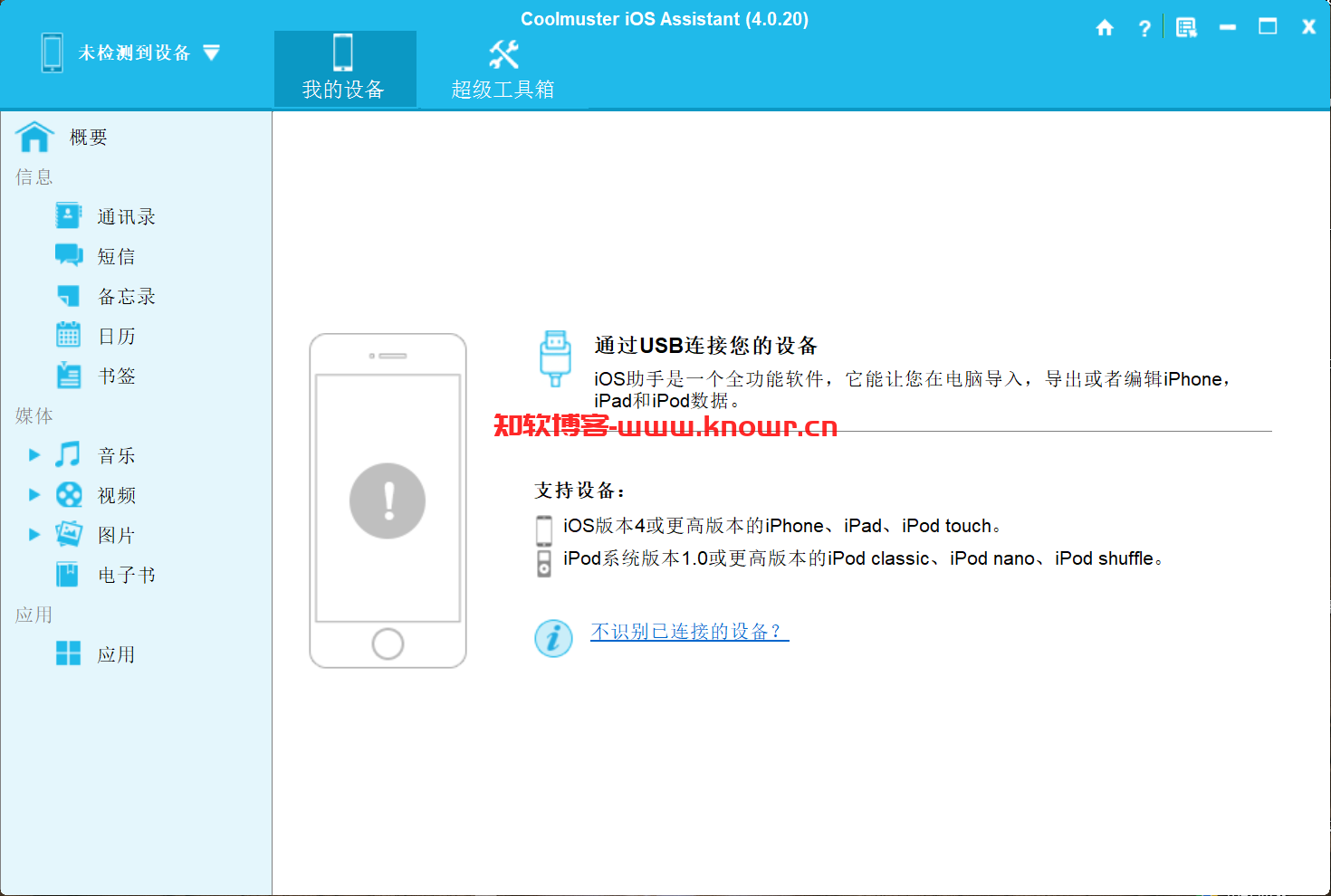Image resolution: width=1331 pixels, height=896 pixels.
Task: Click the home icon in title bar
Action: point(1105,28)
